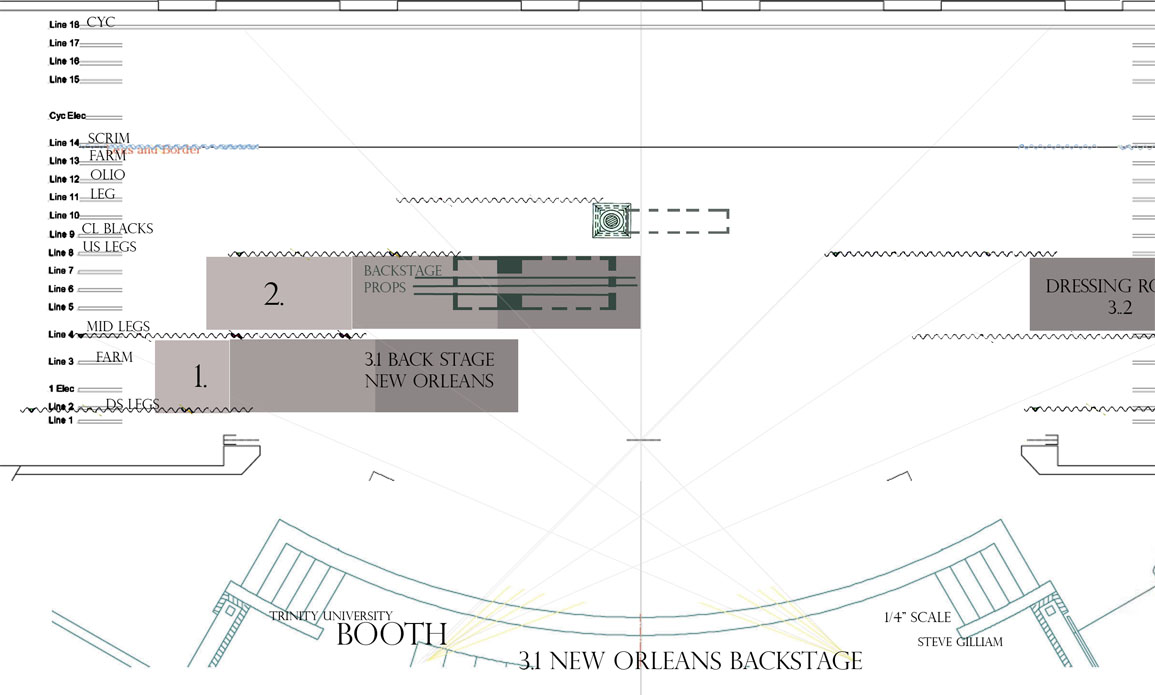Viewport: 1155px width, 695px height.
Task: Click the CYC label at Line 18
Action: pyautogui.click(x=101, y=22)
